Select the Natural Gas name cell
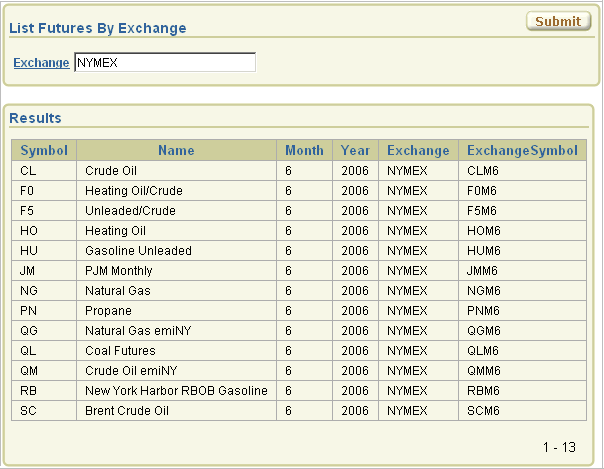604x469 pixels. 176,291
